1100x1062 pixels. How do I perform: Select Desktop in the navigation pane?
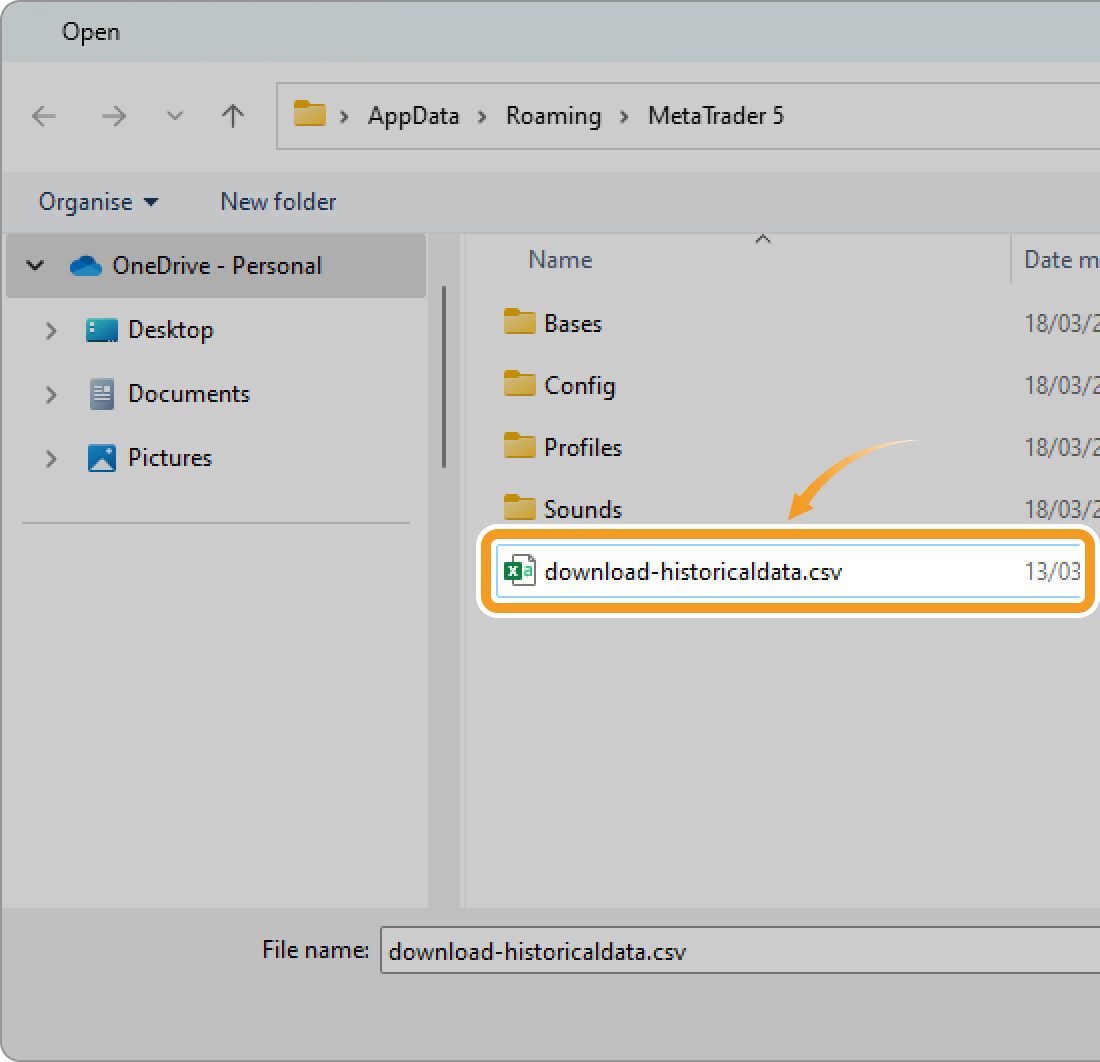170,330
